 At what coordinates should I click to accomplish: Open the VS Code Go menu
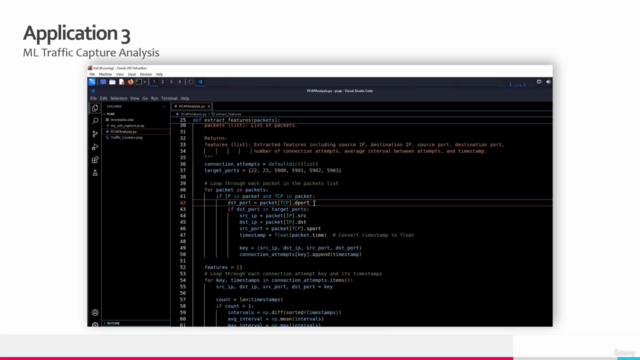click(x=145, y=98)
